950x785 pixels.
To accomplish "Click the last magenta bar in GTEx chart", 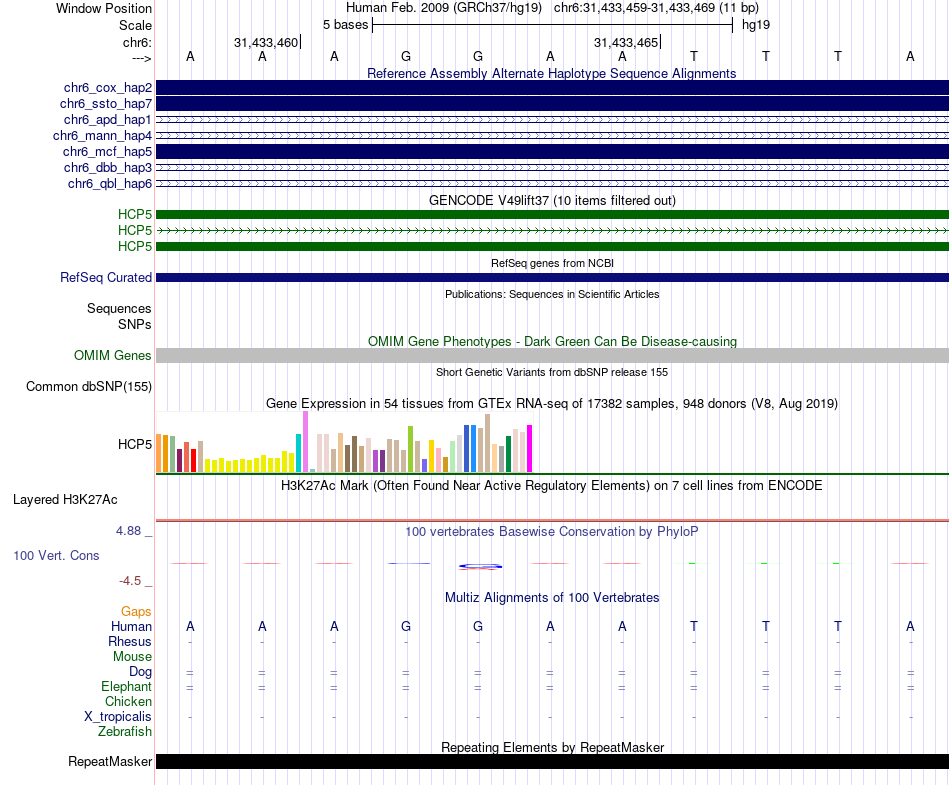I will point(530,448).
